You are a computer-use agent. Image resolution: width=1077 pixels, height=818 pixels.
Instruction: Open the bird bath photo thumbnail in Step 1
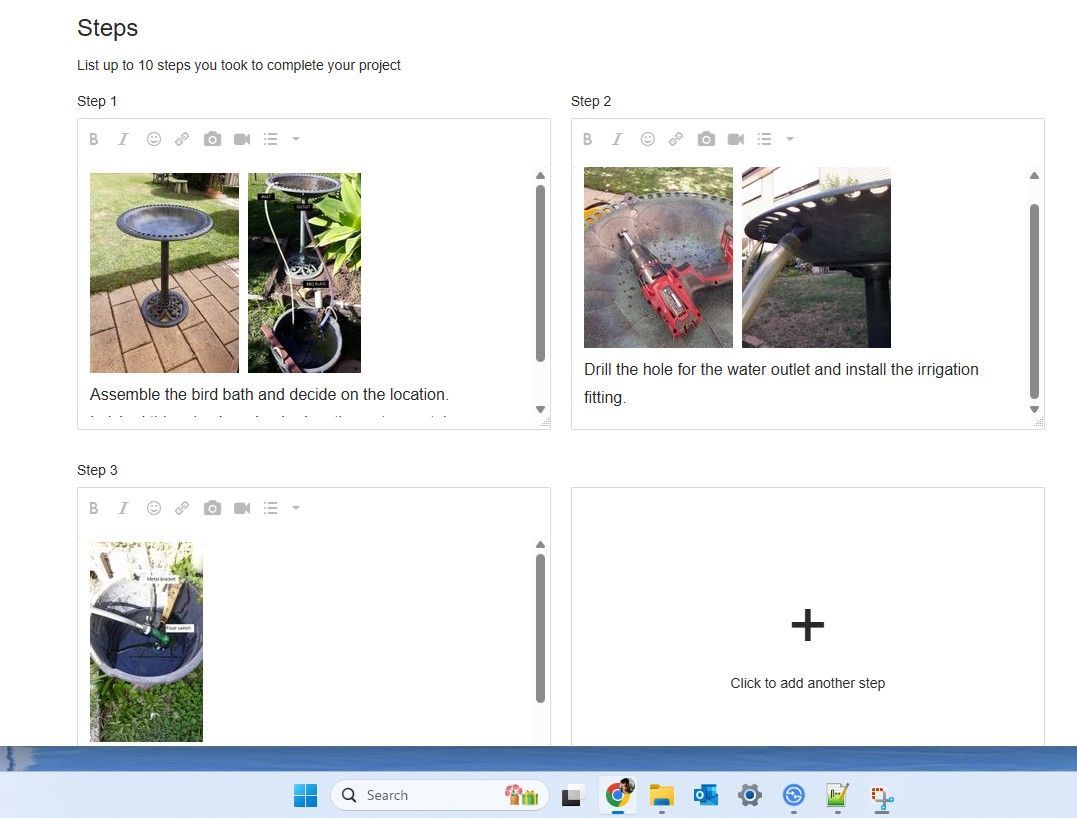(163, 272)
